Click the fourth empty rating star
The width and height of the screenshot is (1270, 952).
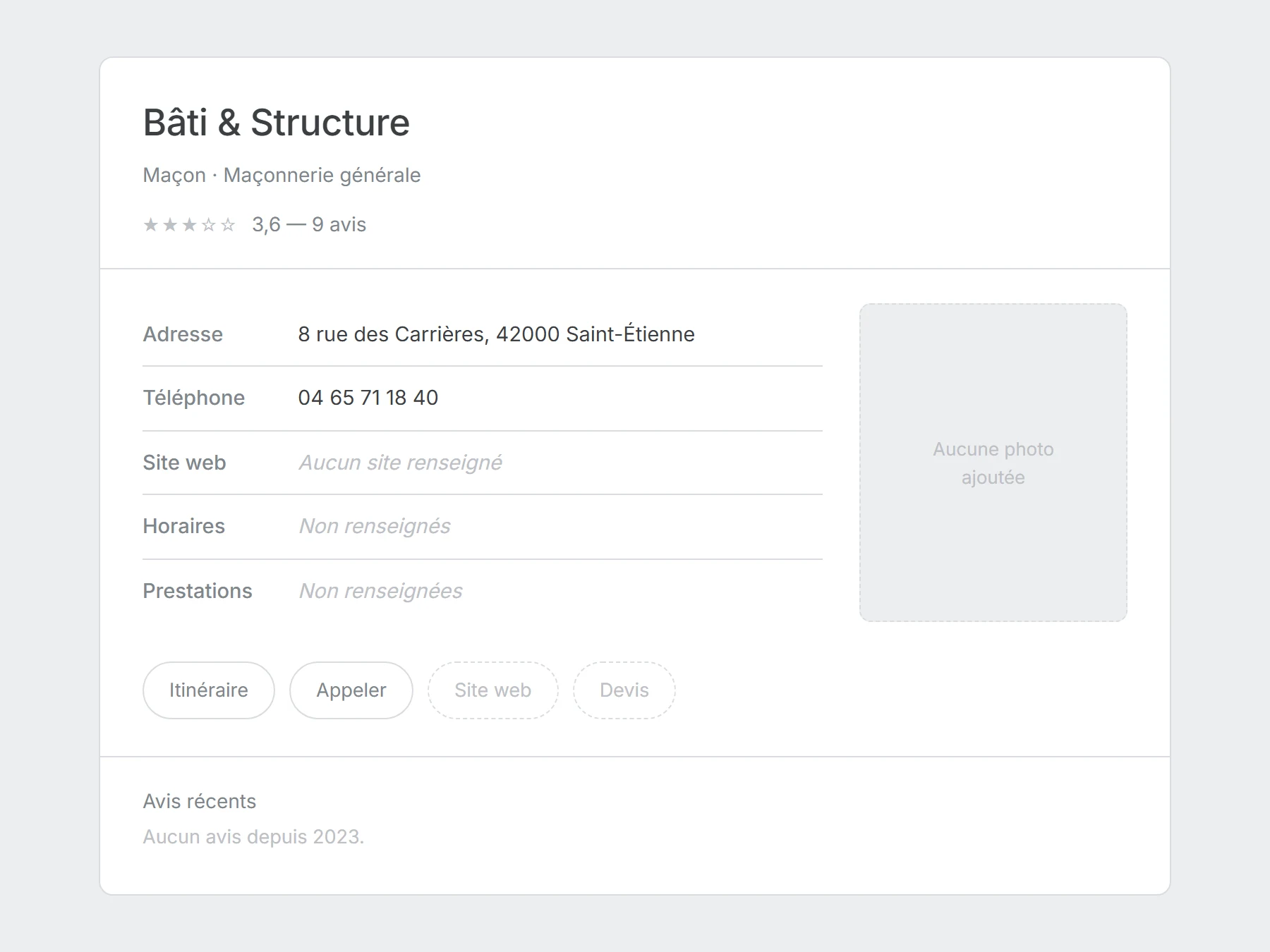208,224
